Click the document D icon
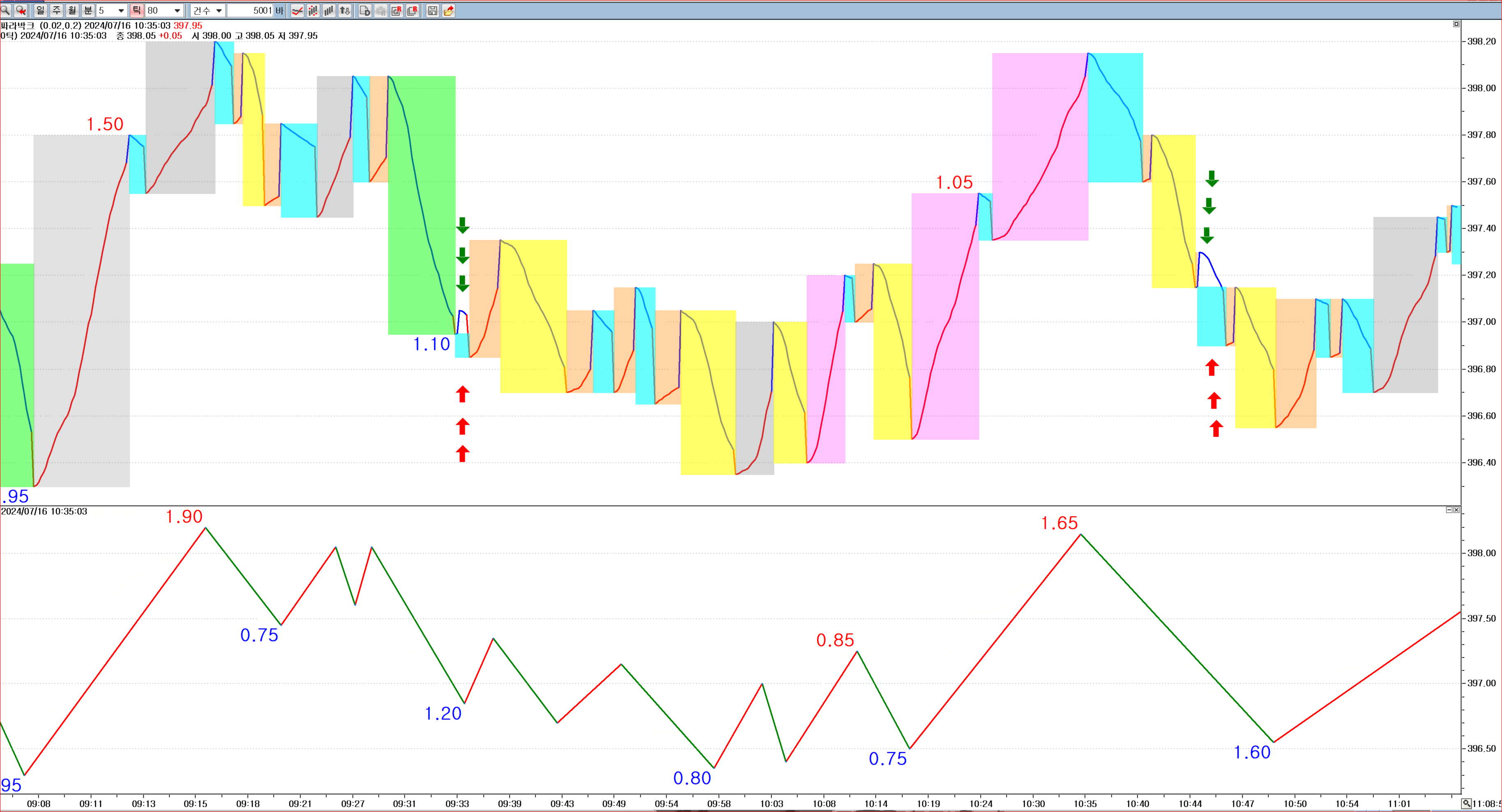 365,11
